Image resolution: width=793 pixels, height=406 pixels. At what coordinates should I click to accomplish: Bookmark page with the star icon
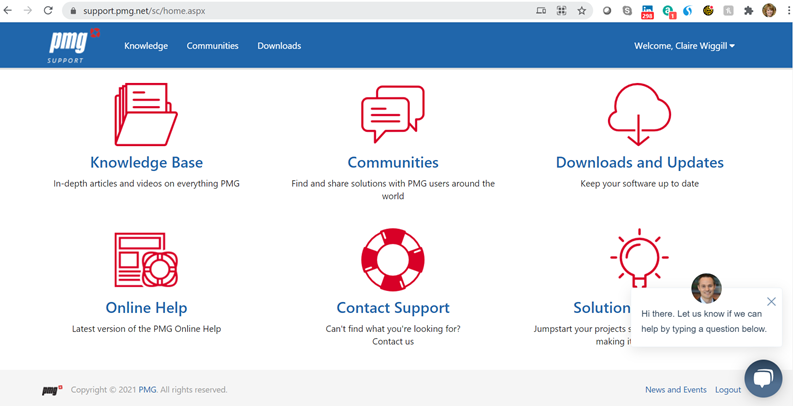582,11
